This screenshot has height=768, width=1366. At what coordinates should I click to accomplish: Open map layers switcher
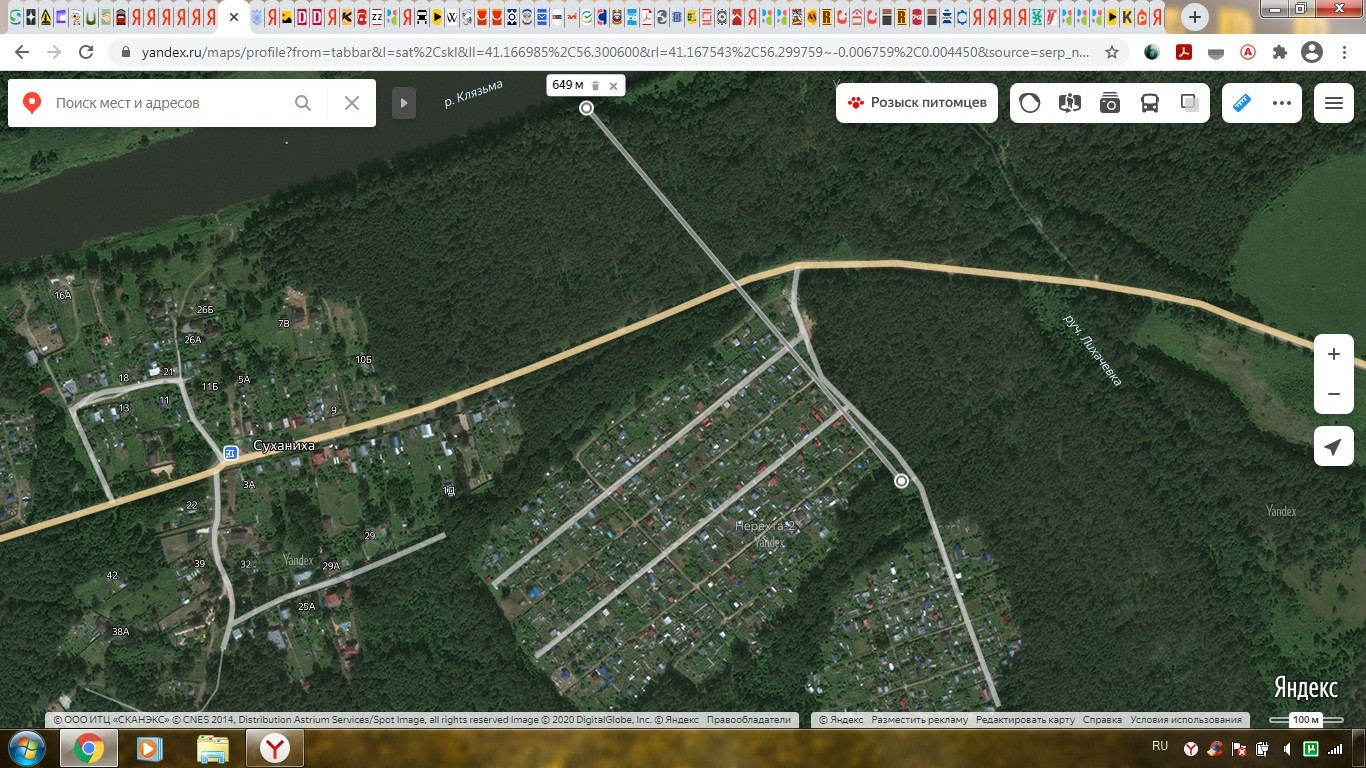coord(1189,103)
